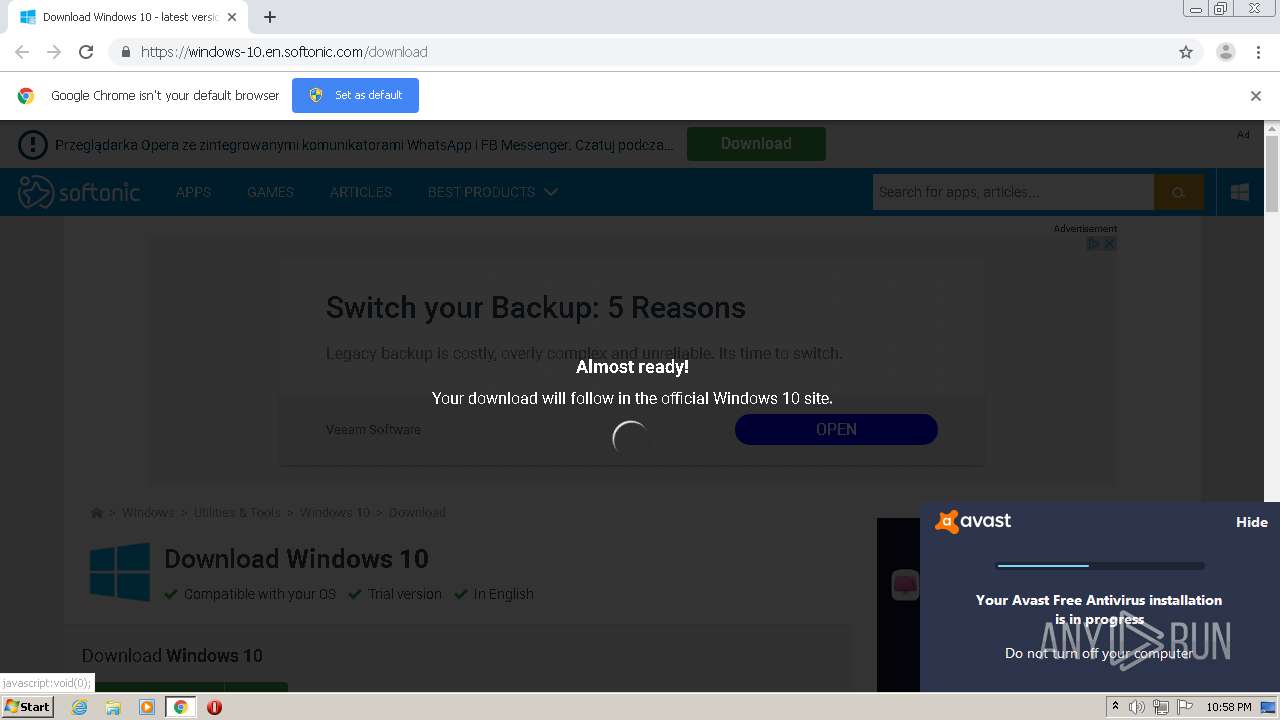
Task: Open the media player taskbar icon
Action: tap(147, 707)
